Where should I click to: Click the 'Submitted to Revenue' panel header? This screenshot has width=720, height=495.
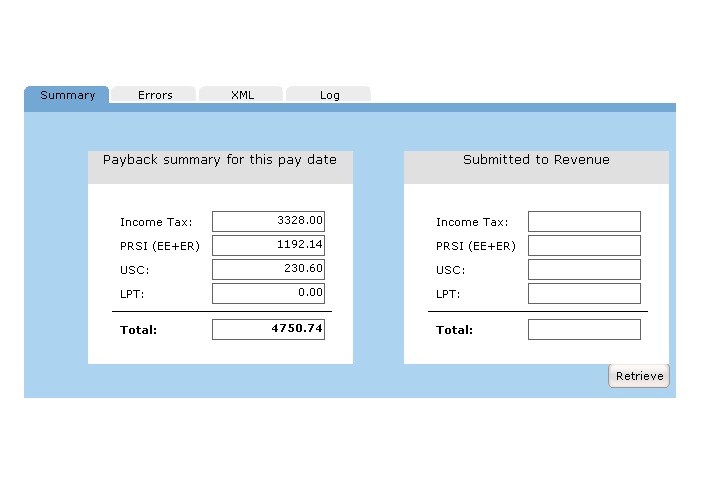point(536,160)
